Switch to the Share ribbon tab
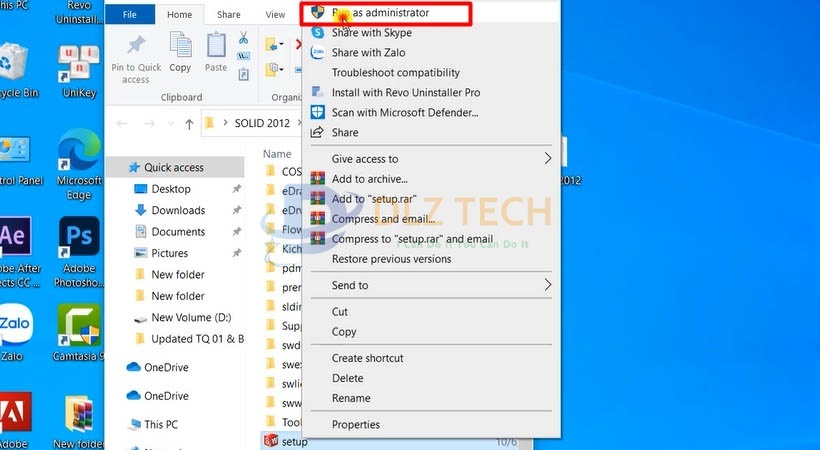 229,15
